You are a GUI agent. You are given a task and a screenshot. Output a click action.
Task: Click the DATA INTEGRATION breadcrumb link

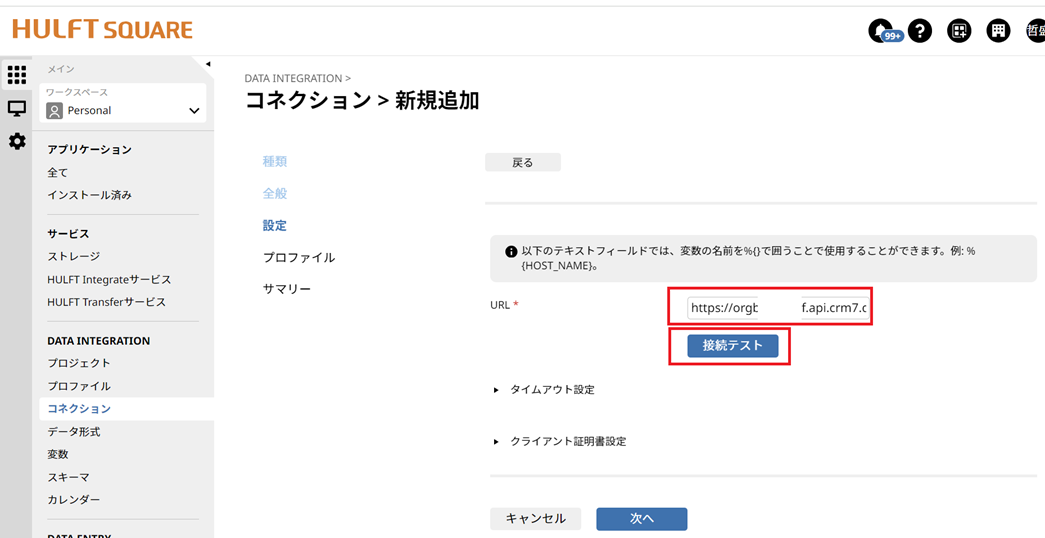pyautogui.click(x=293, y=78)
